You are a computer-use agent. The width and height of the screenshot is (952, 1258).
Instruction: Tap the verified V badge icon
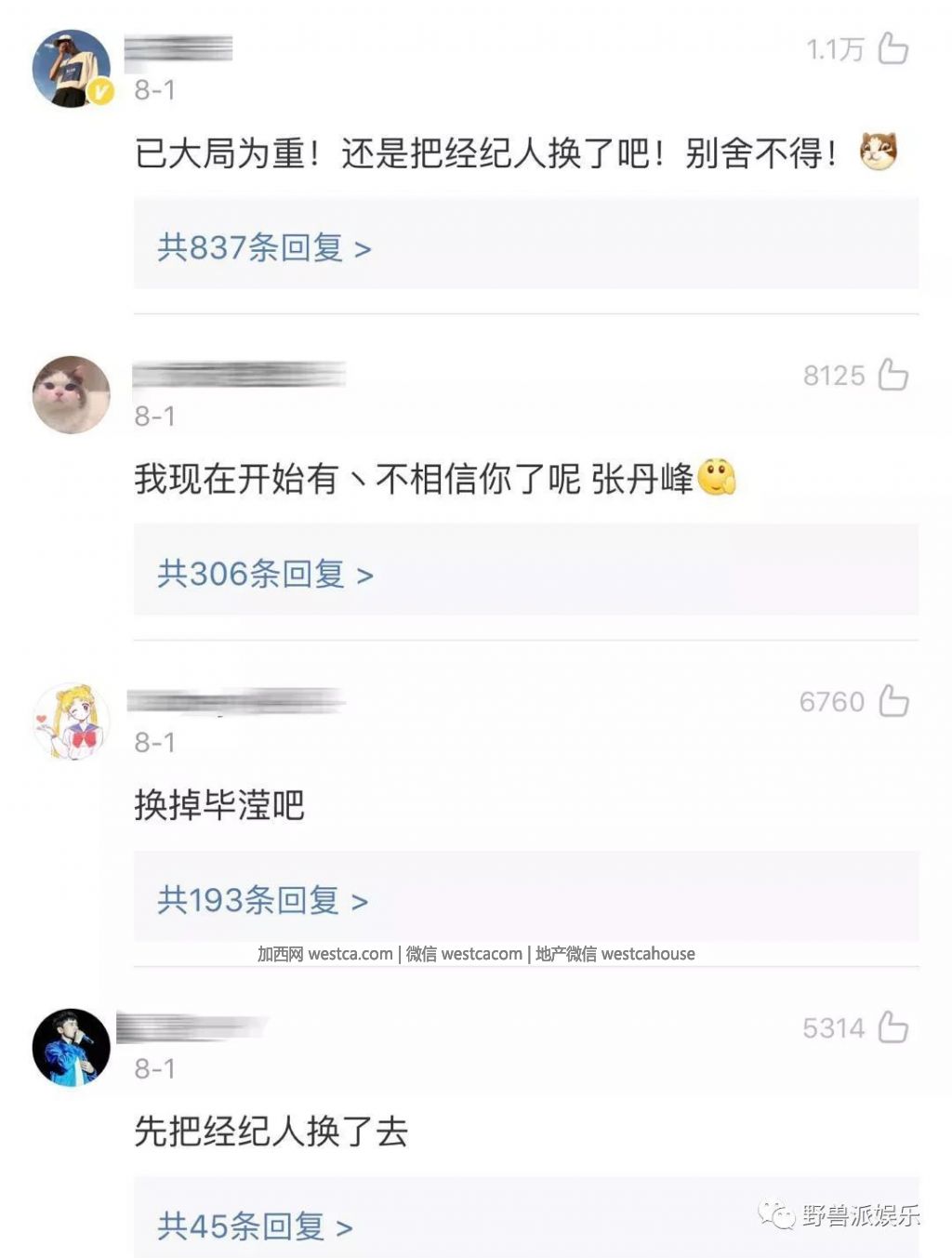click(x=100, y=92)
